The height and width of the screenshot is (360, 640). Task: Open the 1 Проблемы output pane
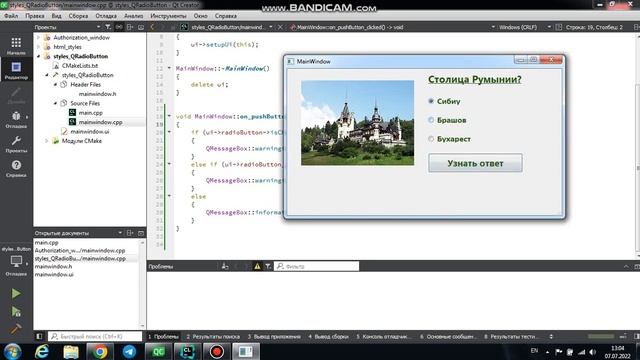point(163,336)
